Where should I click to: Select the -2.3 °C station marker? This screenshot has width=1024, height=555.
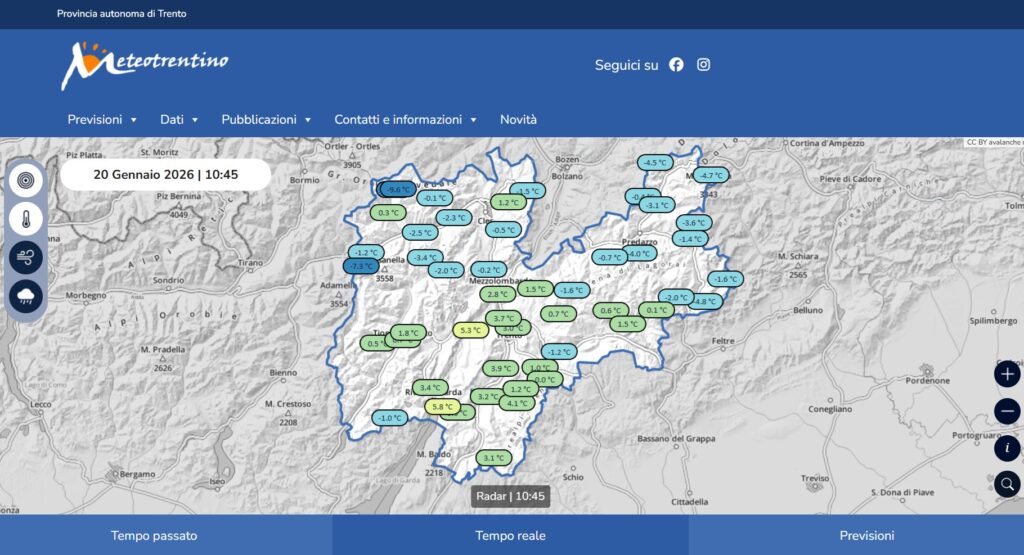tap(454, 217)
